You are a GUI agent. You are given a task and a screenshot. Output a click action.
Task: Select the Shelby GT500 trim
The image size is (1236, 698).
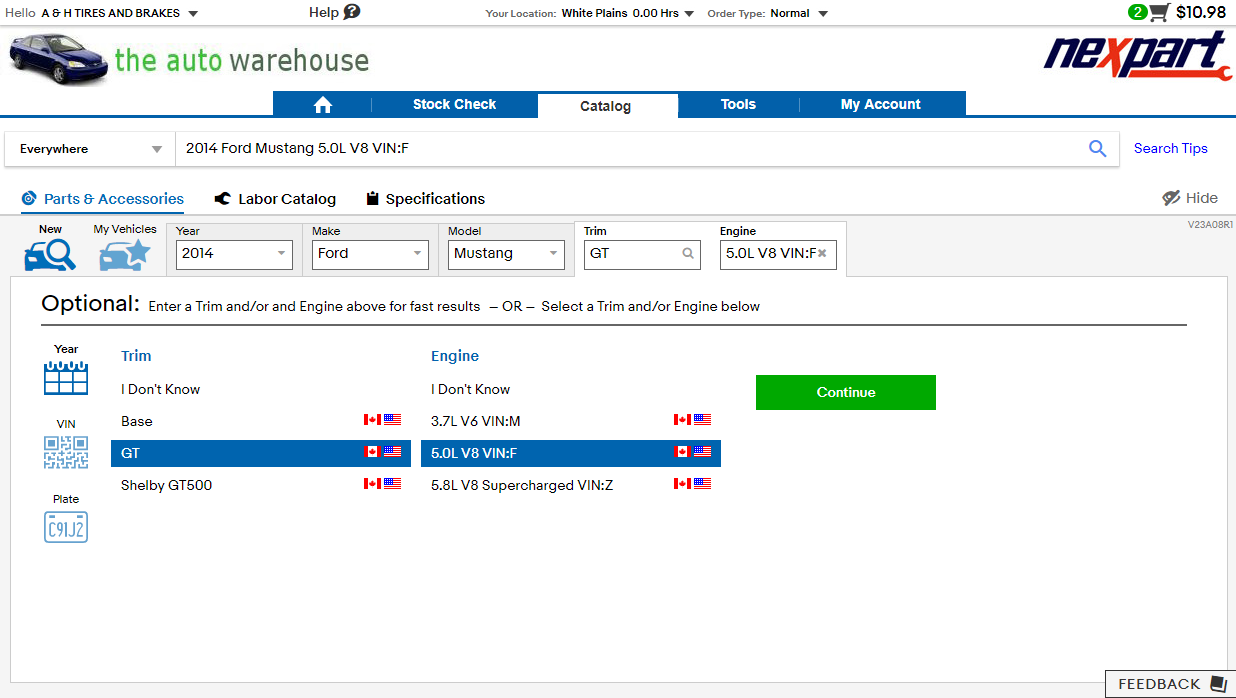tap(261, 485)
